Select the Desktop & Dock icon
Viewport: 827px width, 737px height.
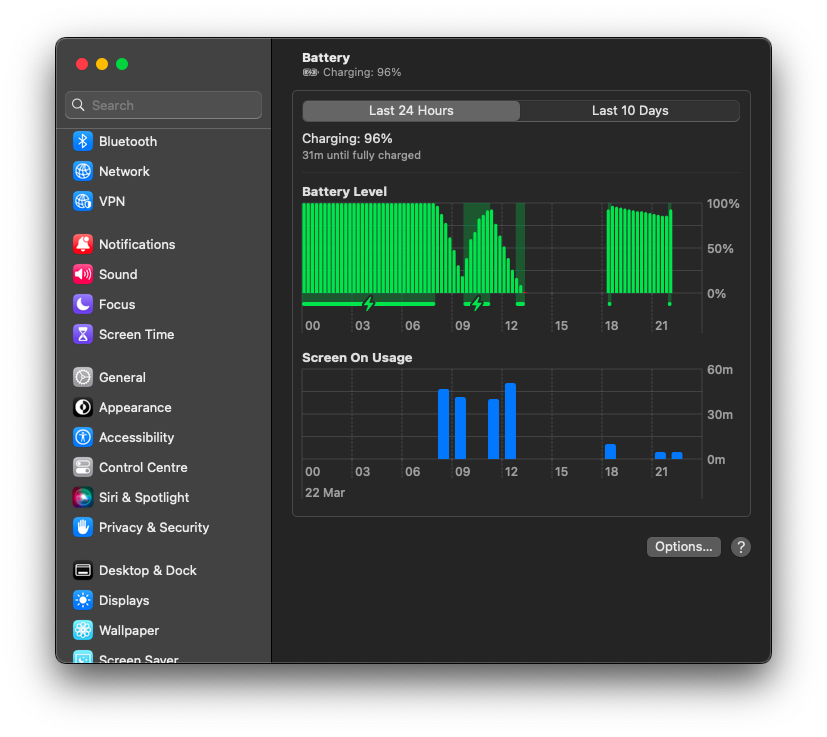[x=83, y=570]
